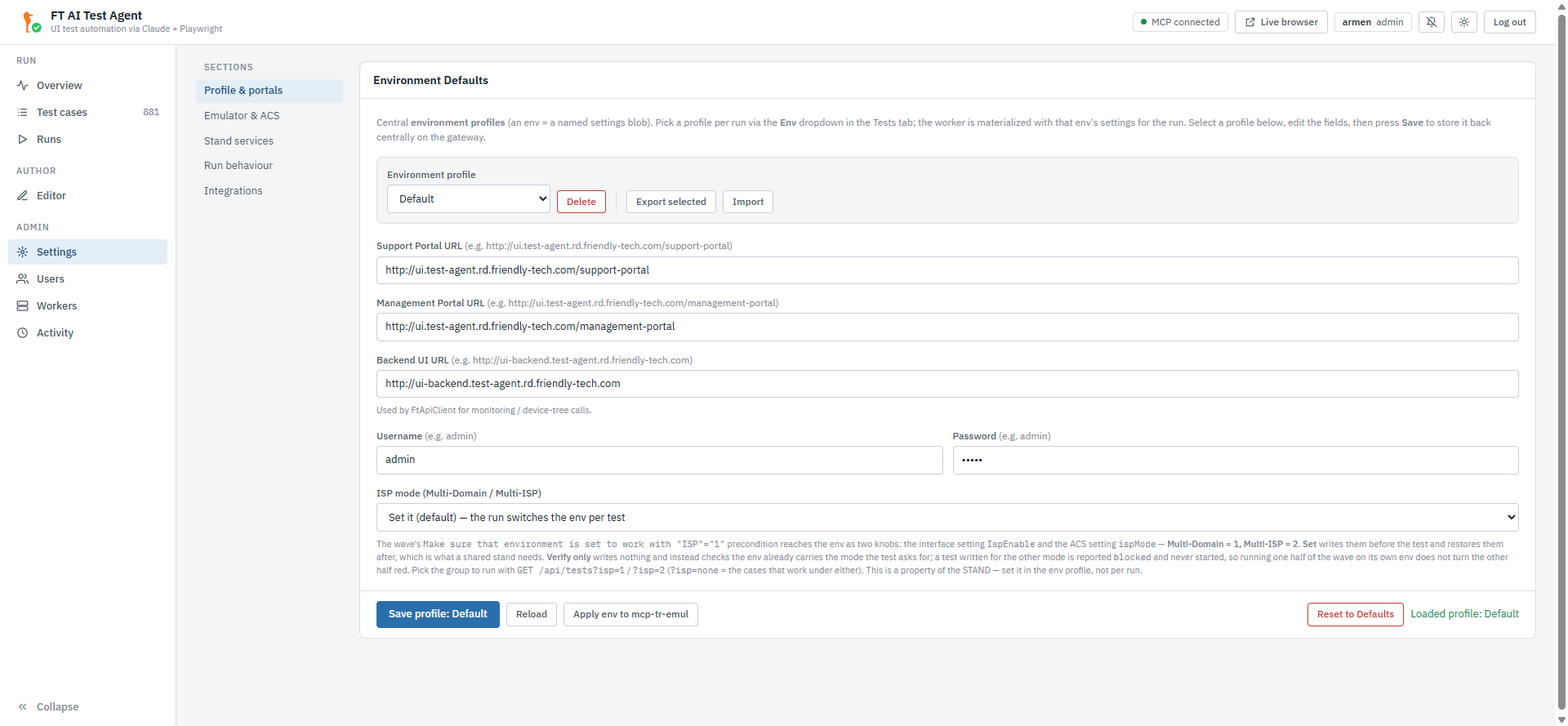
Task: Click the Live browser button
Action: 1281,22
